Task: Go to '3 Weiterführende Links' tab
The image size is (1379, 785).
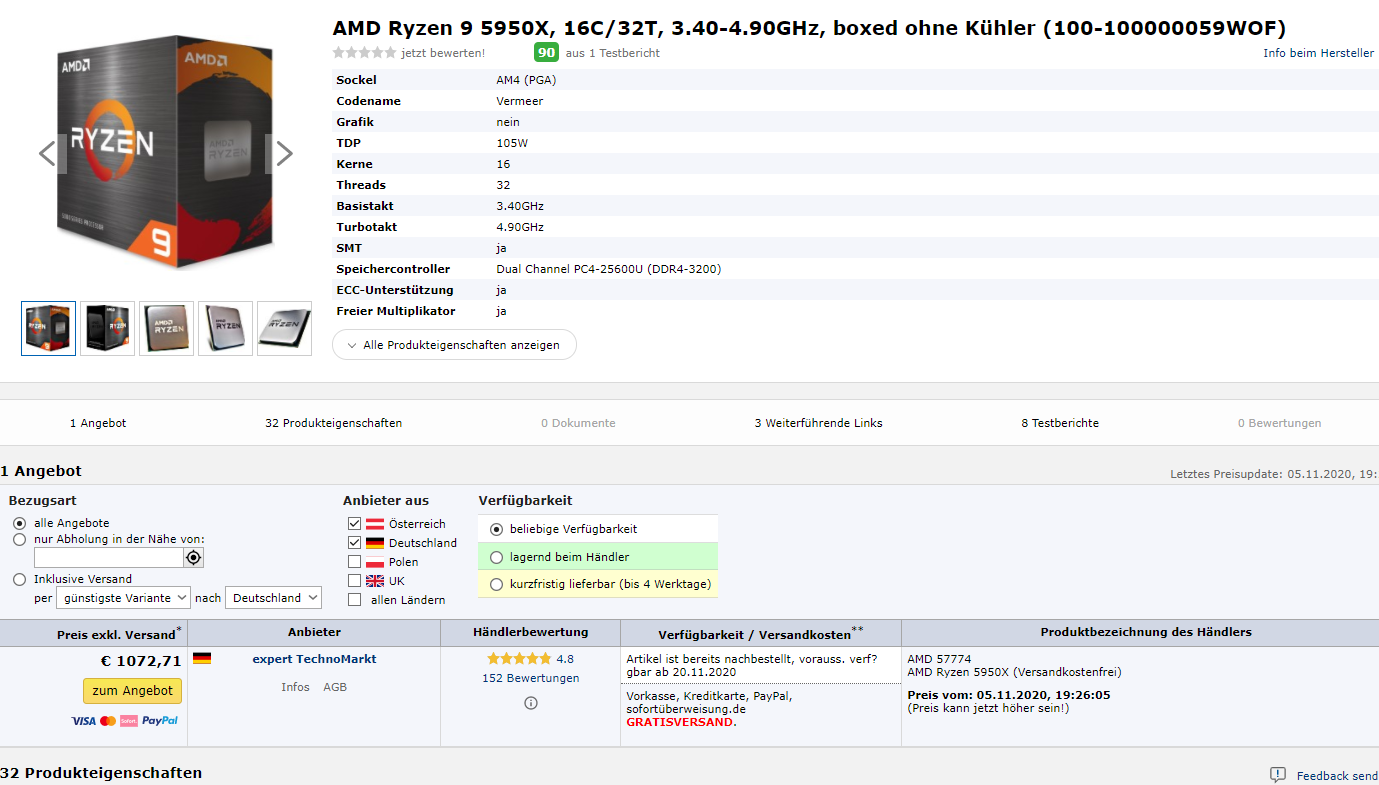Action: 819,423
